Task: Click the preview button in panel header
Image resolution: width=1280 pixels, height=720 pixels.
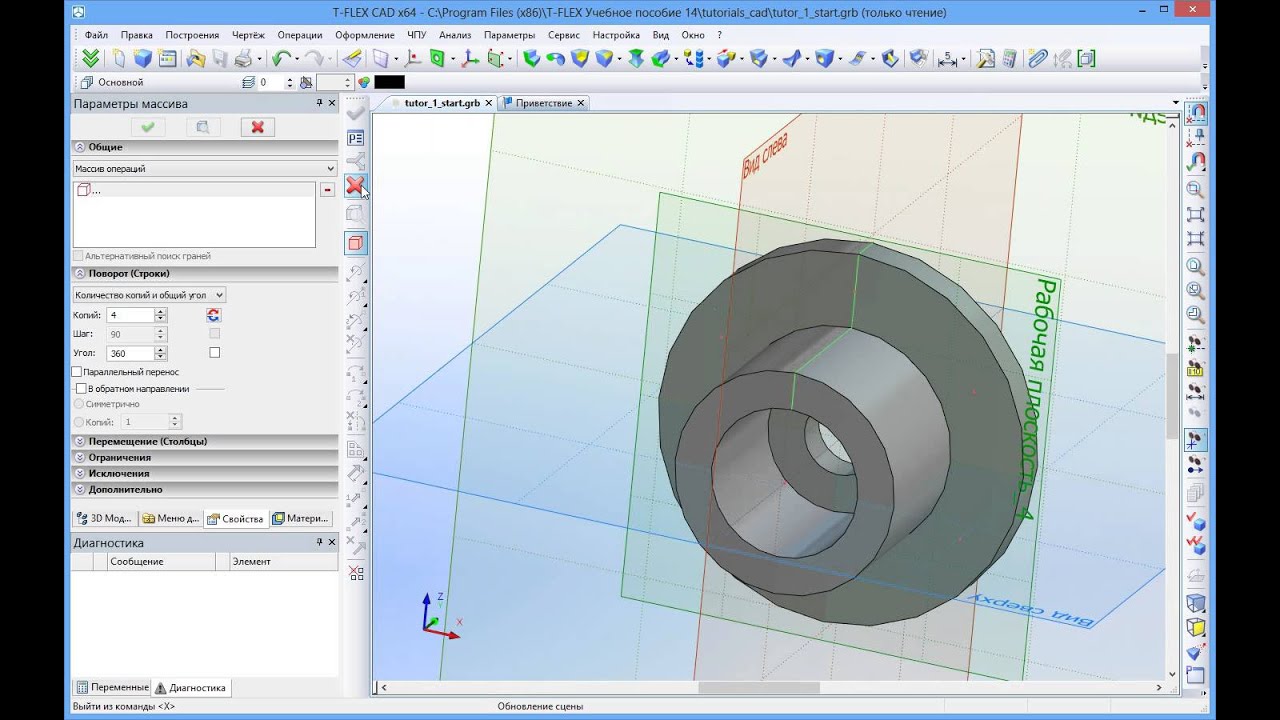Action: coord(202,127)
